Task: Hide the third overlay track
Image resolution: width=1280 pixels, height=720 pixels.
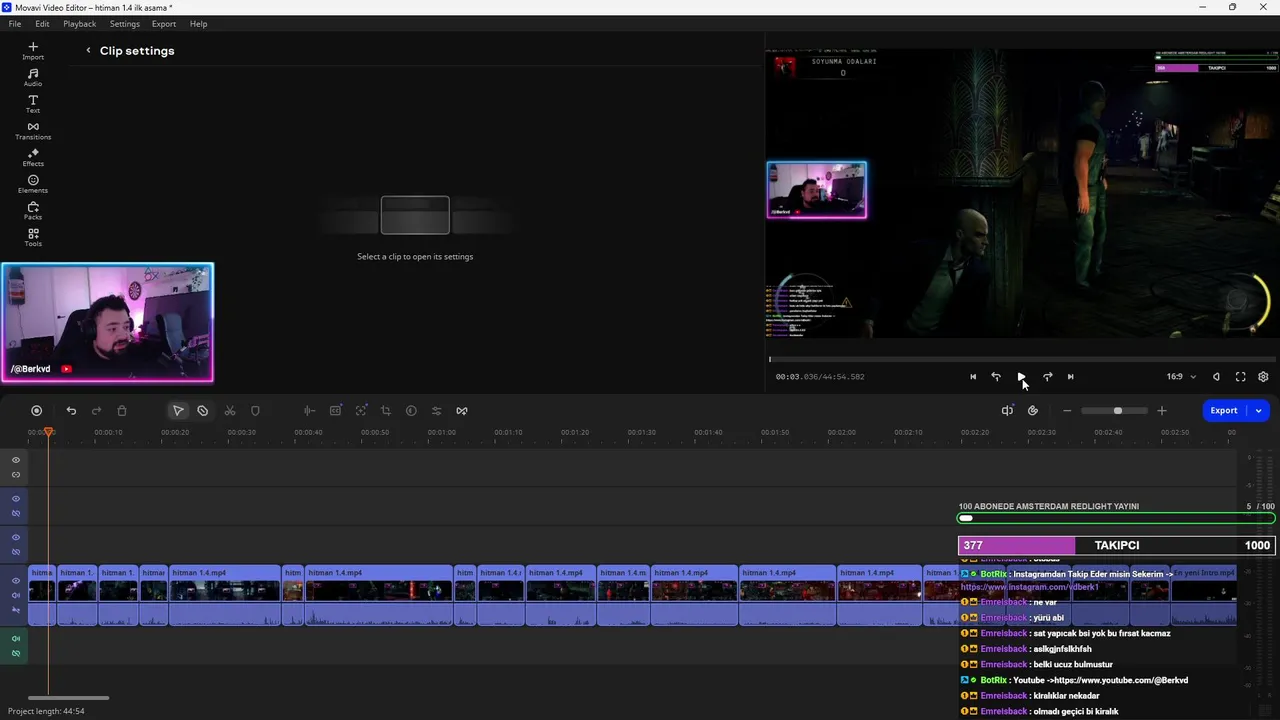Action: pyautogui.click(x=16, y=537)
